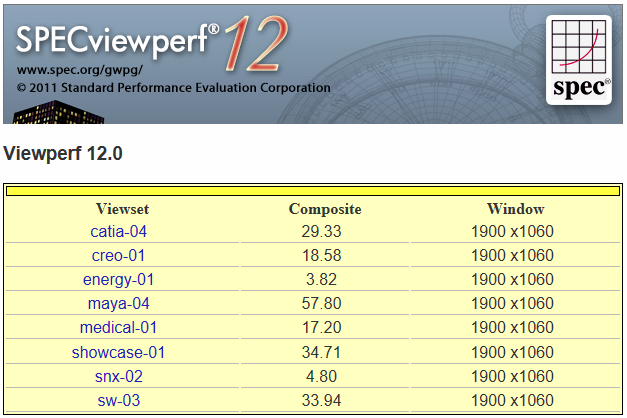The image size is (627, 418).
Task: Open the energy-01 viewset link
Action: [x=118, y=280]
